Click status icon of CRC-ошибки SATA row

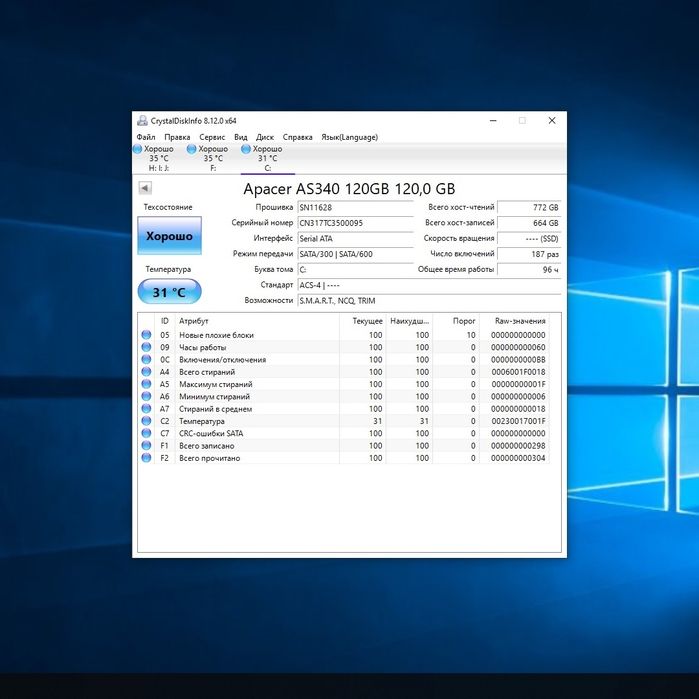(146, 434)
